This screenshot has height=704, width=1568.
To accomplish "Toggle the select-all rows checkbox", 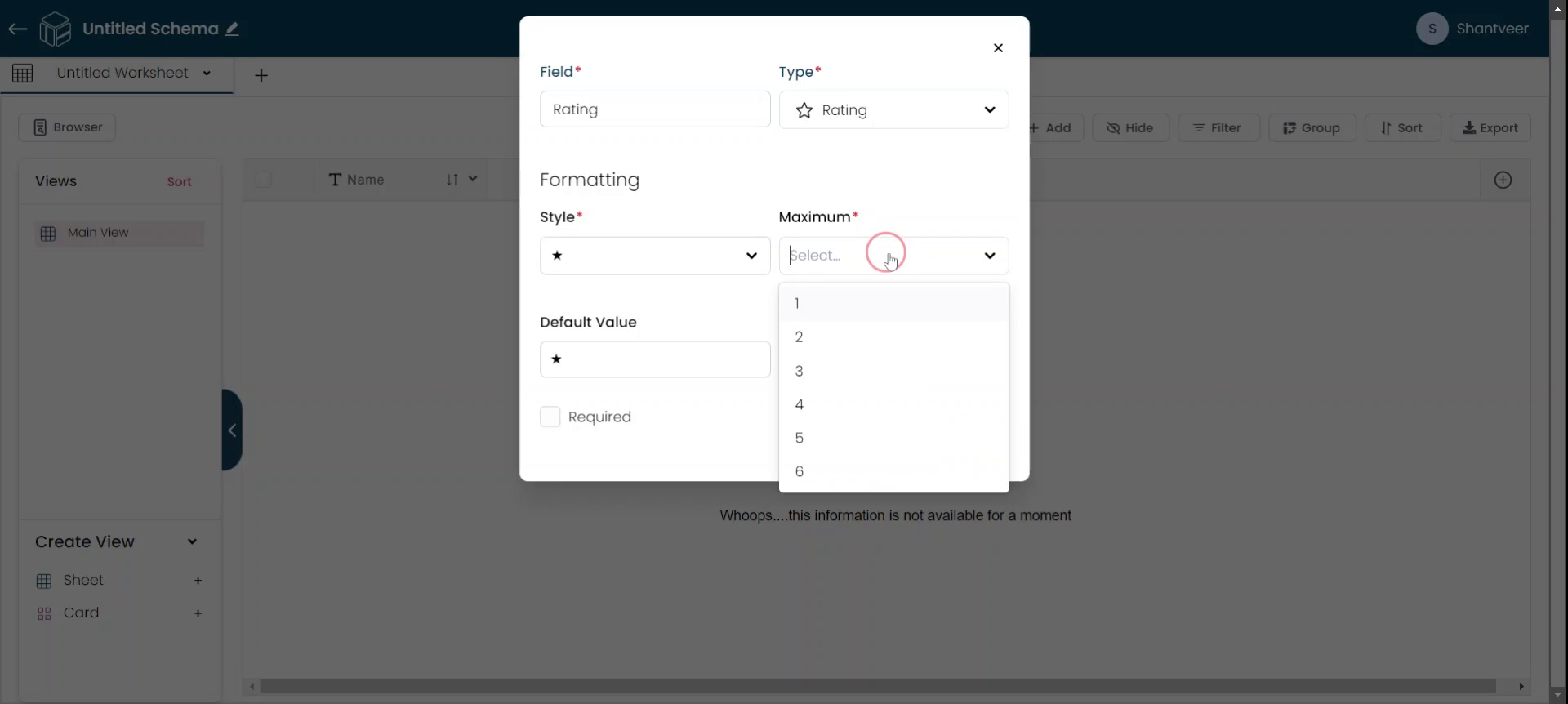I will 263,180.
